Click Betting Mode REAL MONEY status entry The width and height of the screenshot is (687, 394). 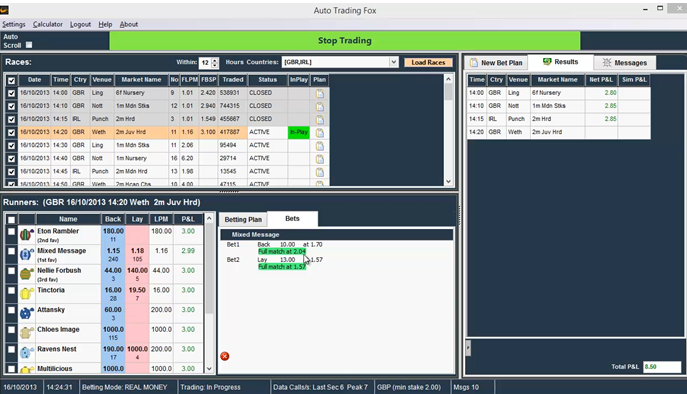click(x=125, y=387)
